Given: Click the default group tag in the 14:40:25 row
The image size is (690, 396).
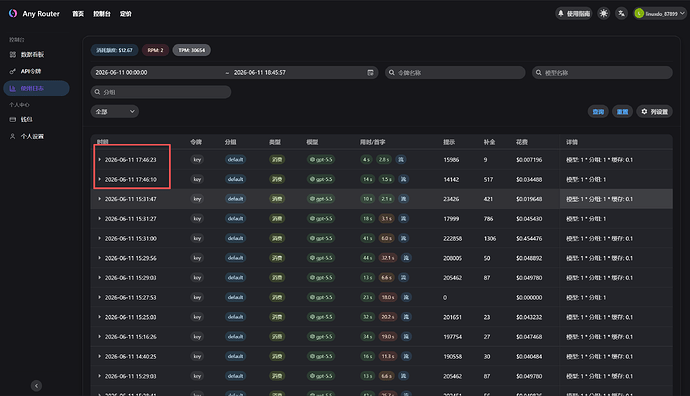Looking at the screenshot, I should pos(235,356).
